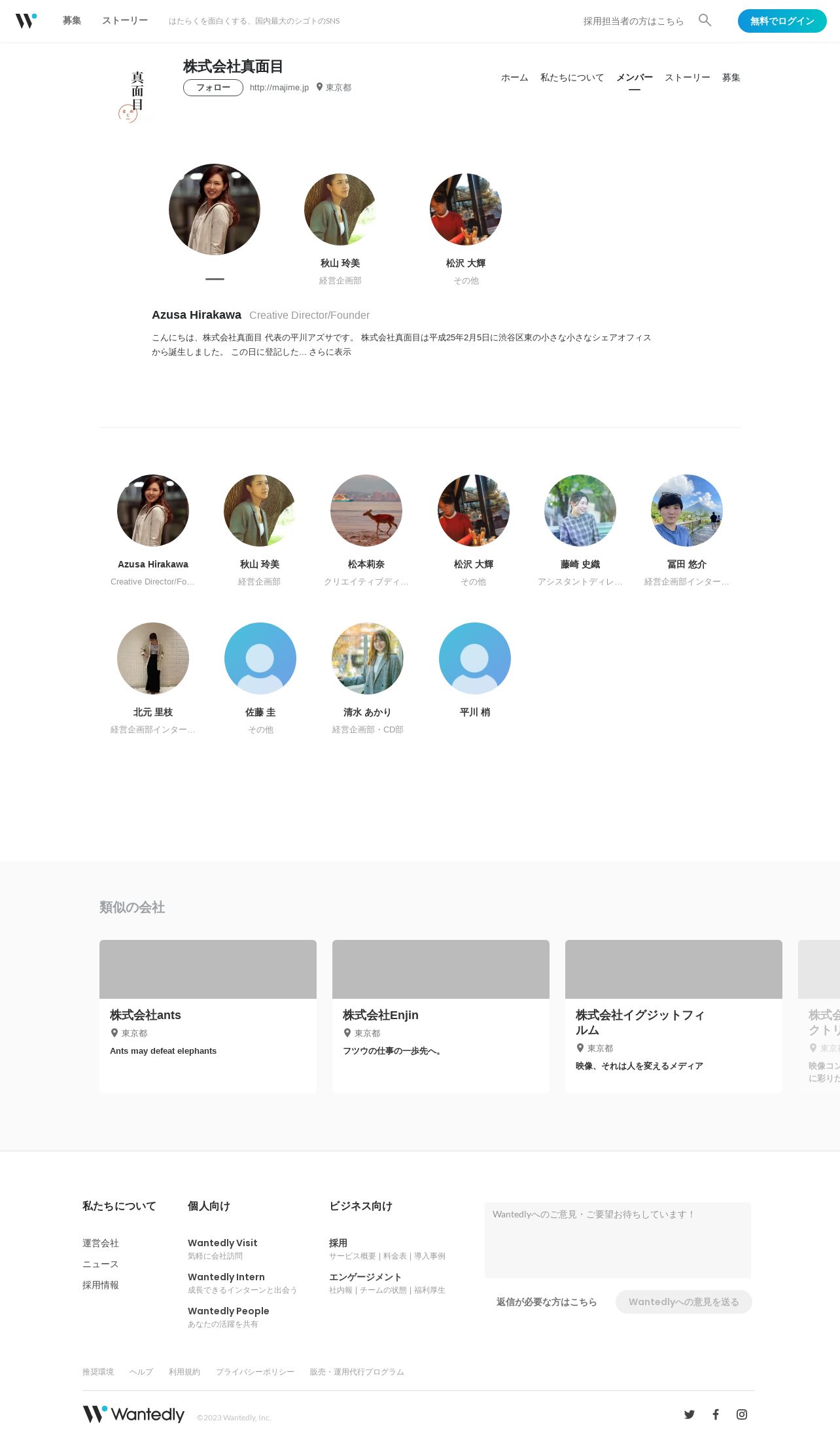Open 松本莉奈 deer profile photo
Image resolution: width=840 pixels, height=1438 pixels.
point(366,511)
